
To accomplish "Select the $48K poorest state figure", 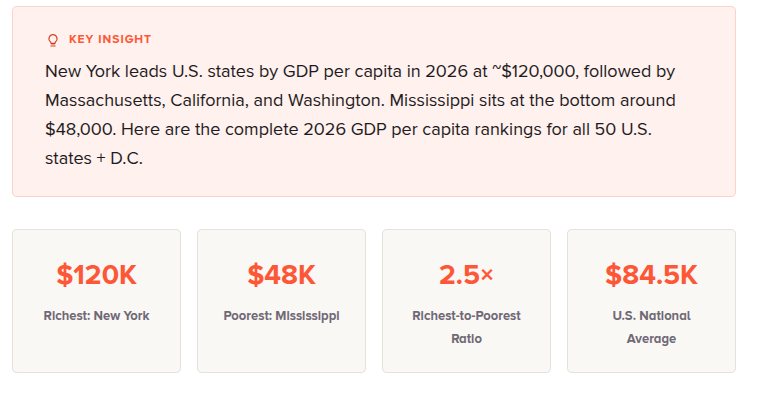I will click(281, 275).
